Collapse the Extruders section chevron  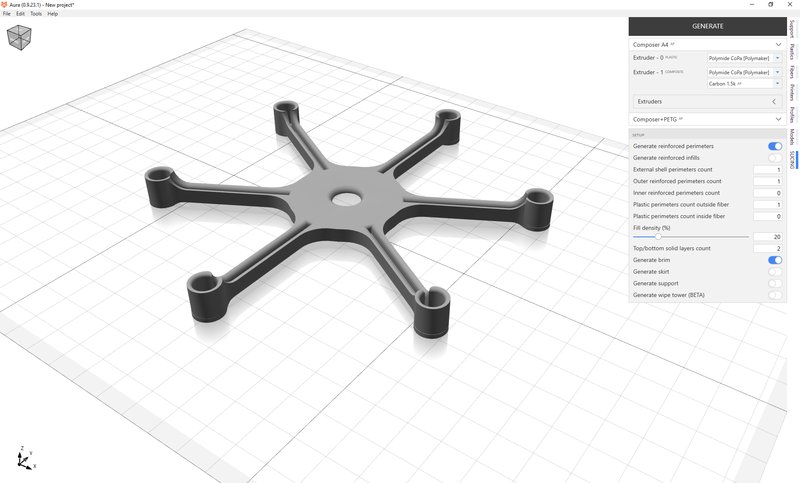pyautogui.click(x=774, y=102)
